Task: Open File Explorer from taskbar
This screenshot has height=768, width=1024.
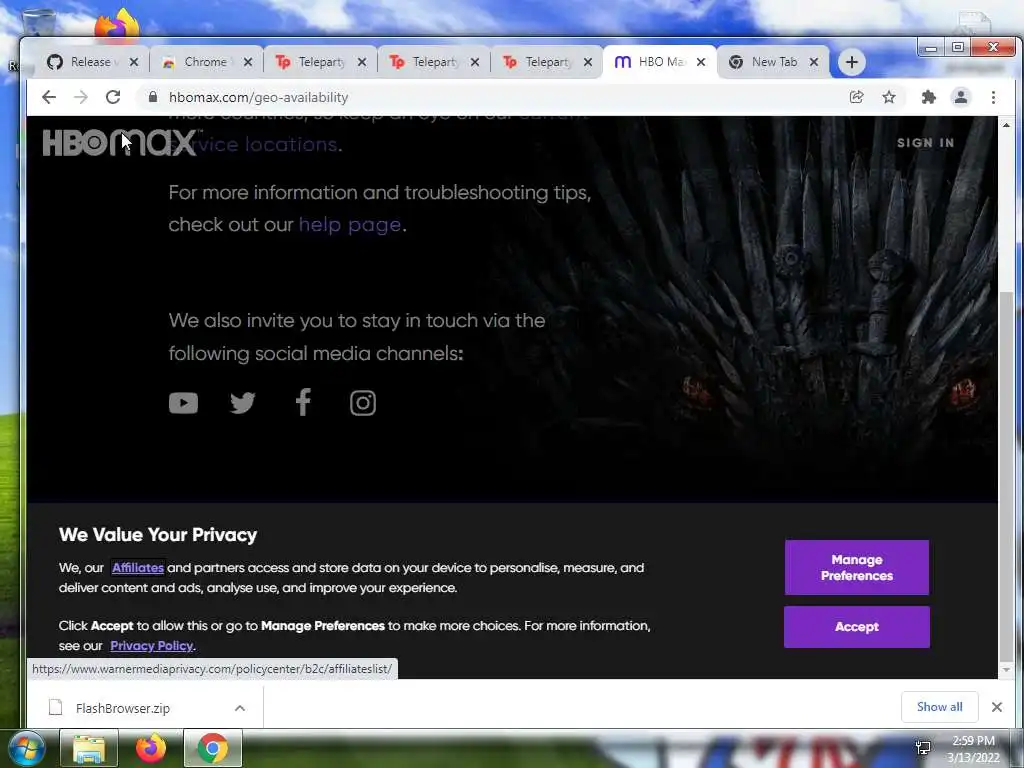Action: (x=89, y=748)
